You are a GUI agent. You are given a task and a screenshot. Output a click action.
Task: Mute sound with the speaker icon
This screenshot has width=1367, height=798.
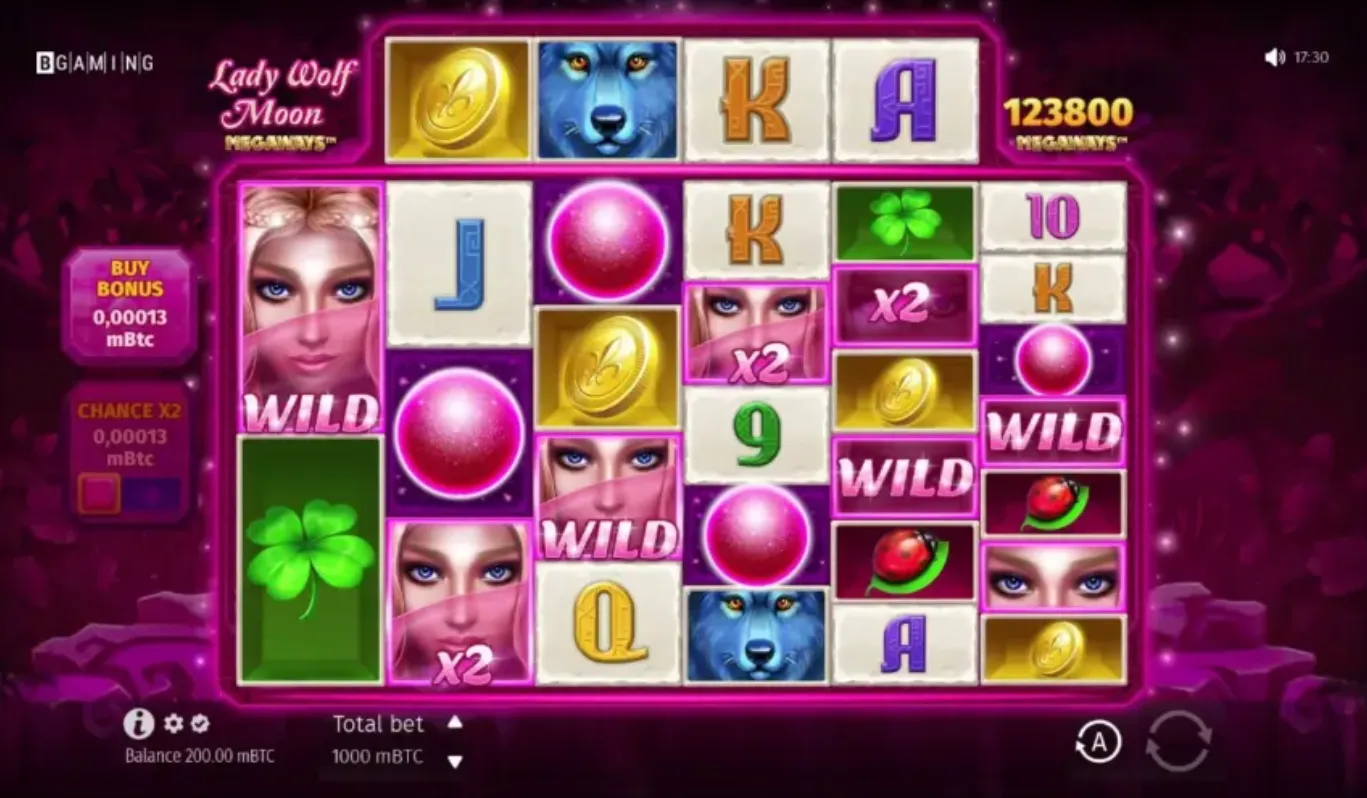pos(1275,58)
